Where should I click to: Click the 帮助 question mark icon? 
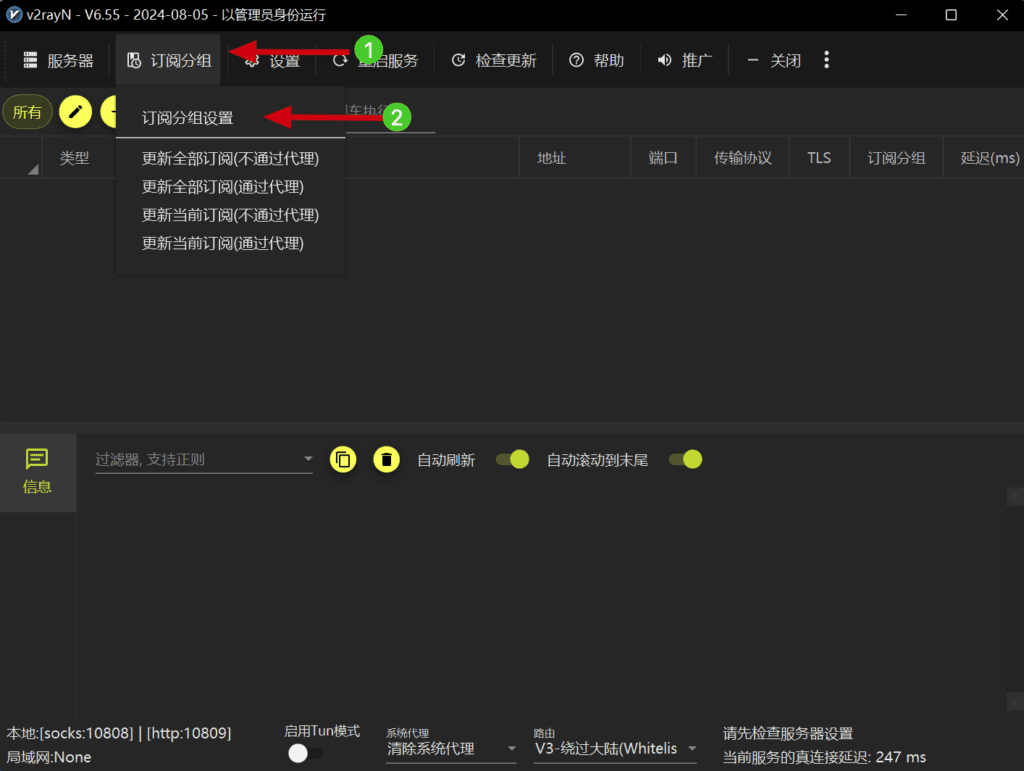point(576,61)
